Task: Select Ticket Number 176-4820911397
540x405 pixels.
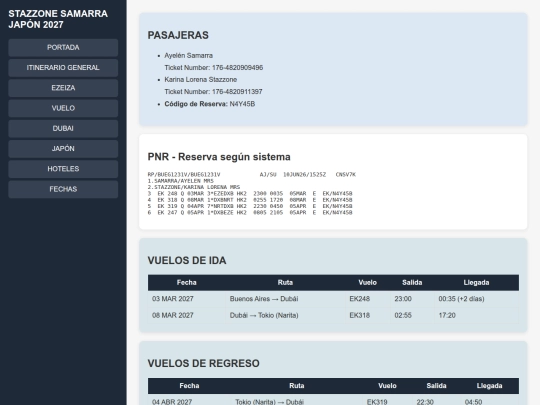Action: click(x=213, y=92)
